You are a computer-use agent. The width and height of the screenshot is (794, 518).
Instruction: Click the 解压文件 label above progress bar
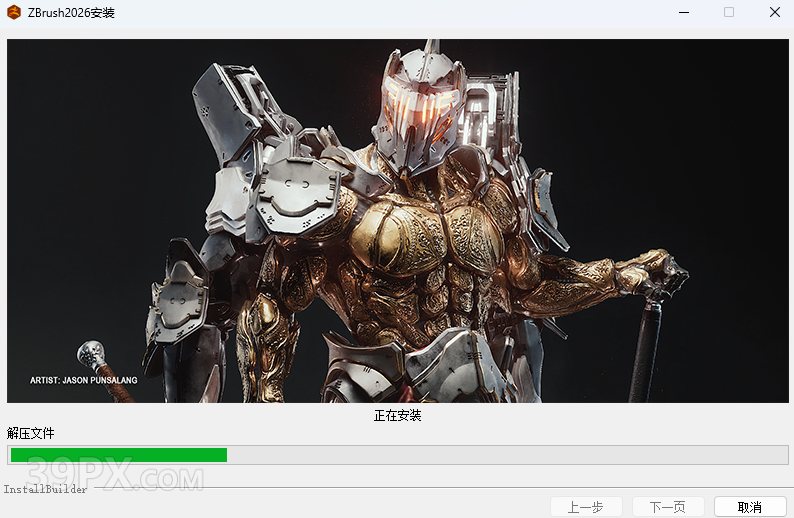pyautogui.click(x=31, y=433)
